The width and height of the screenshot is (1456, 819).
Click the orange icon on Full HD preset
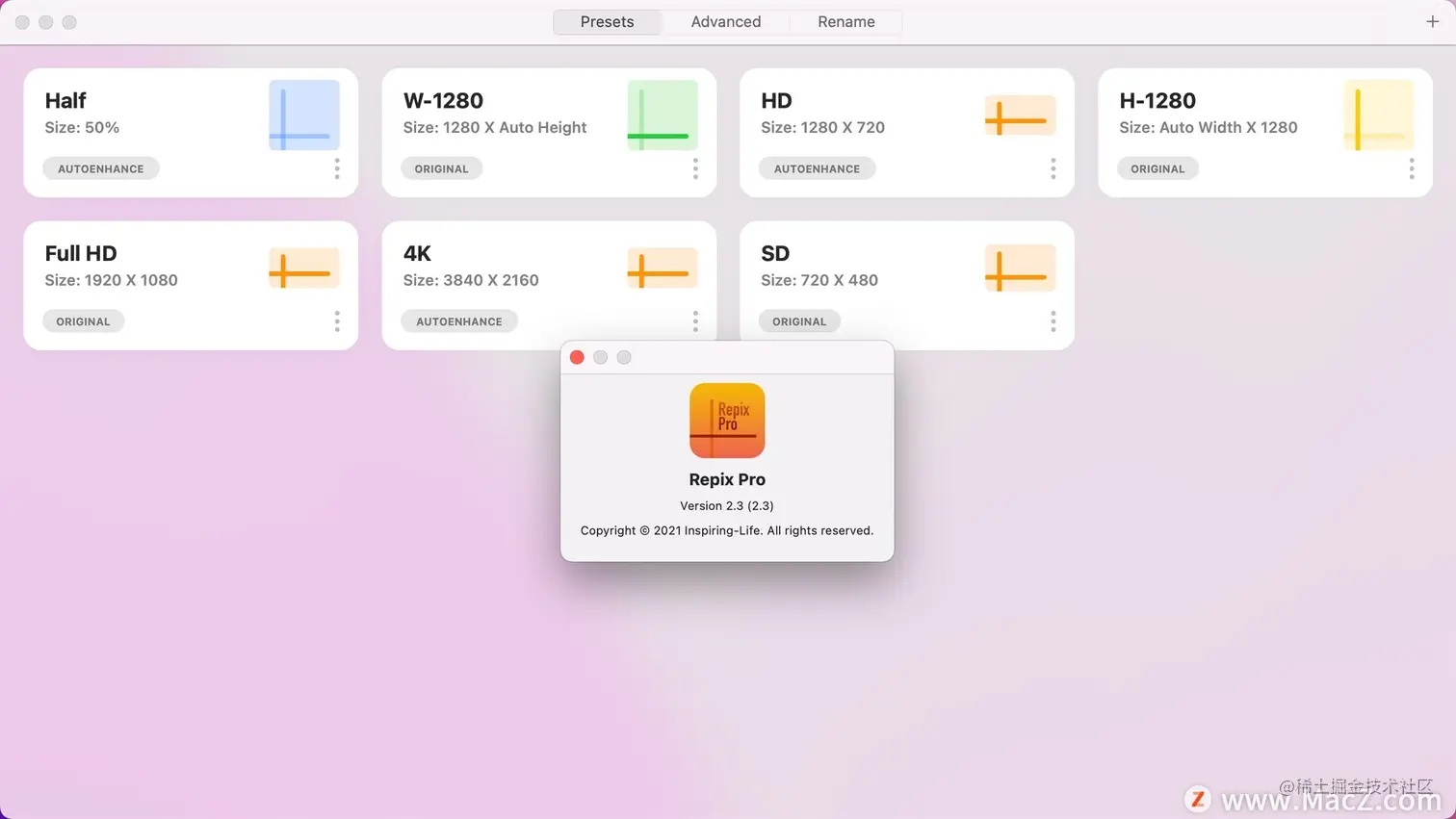(304, 269)
